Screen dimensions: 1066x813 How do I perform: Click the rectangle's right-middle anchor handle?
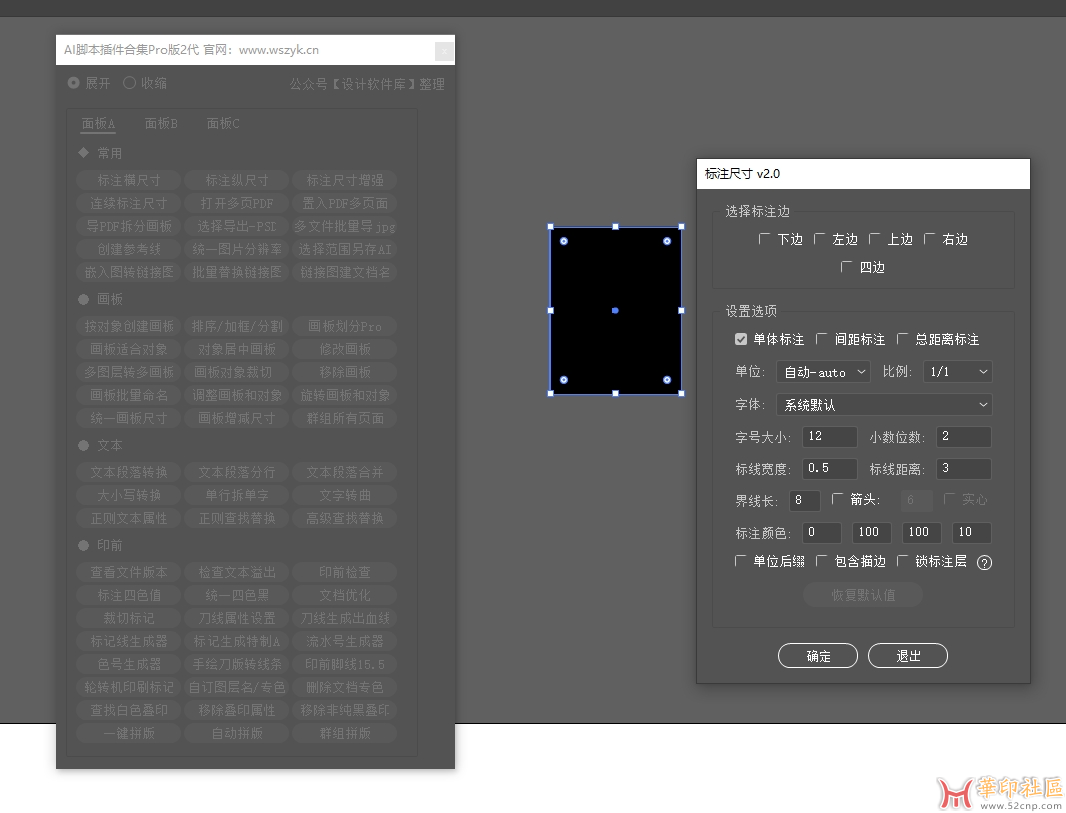coord(681,311)
